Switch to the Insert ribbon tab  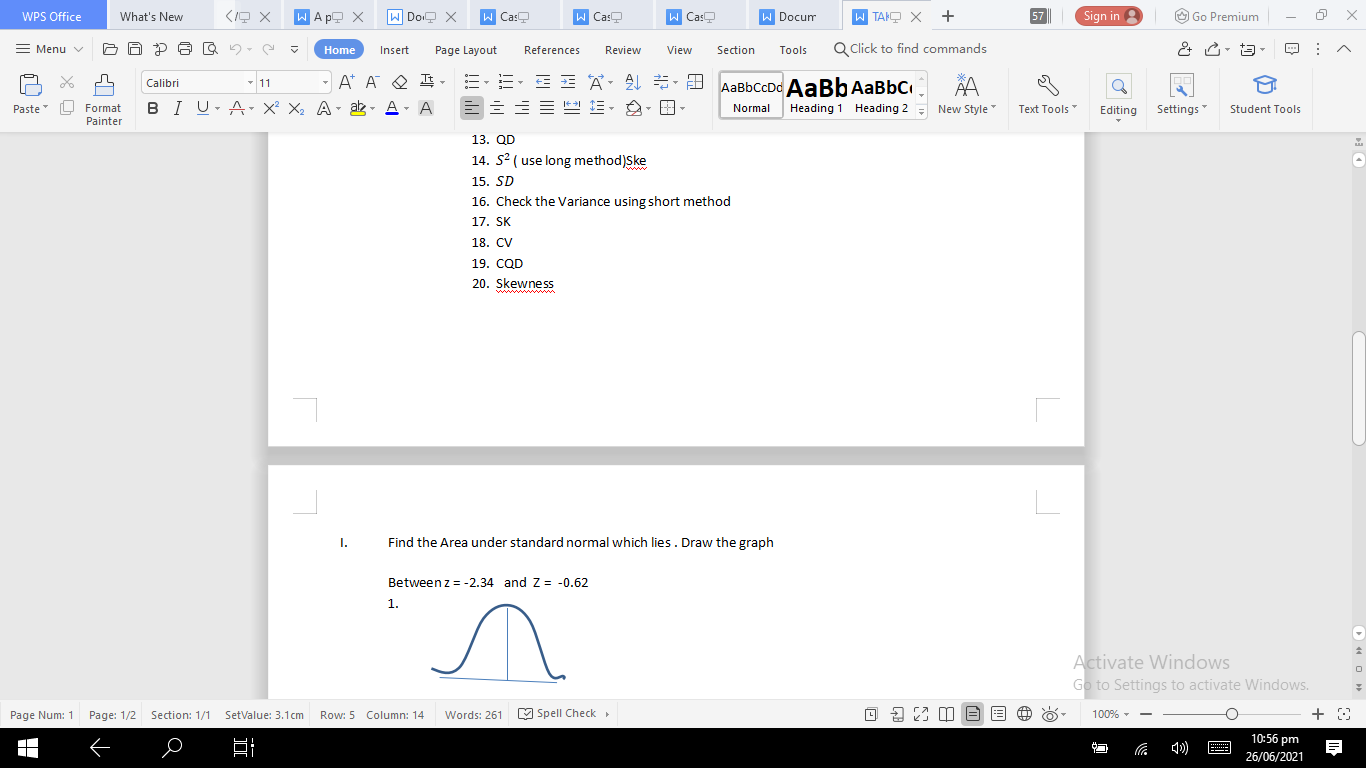[394, 49]
